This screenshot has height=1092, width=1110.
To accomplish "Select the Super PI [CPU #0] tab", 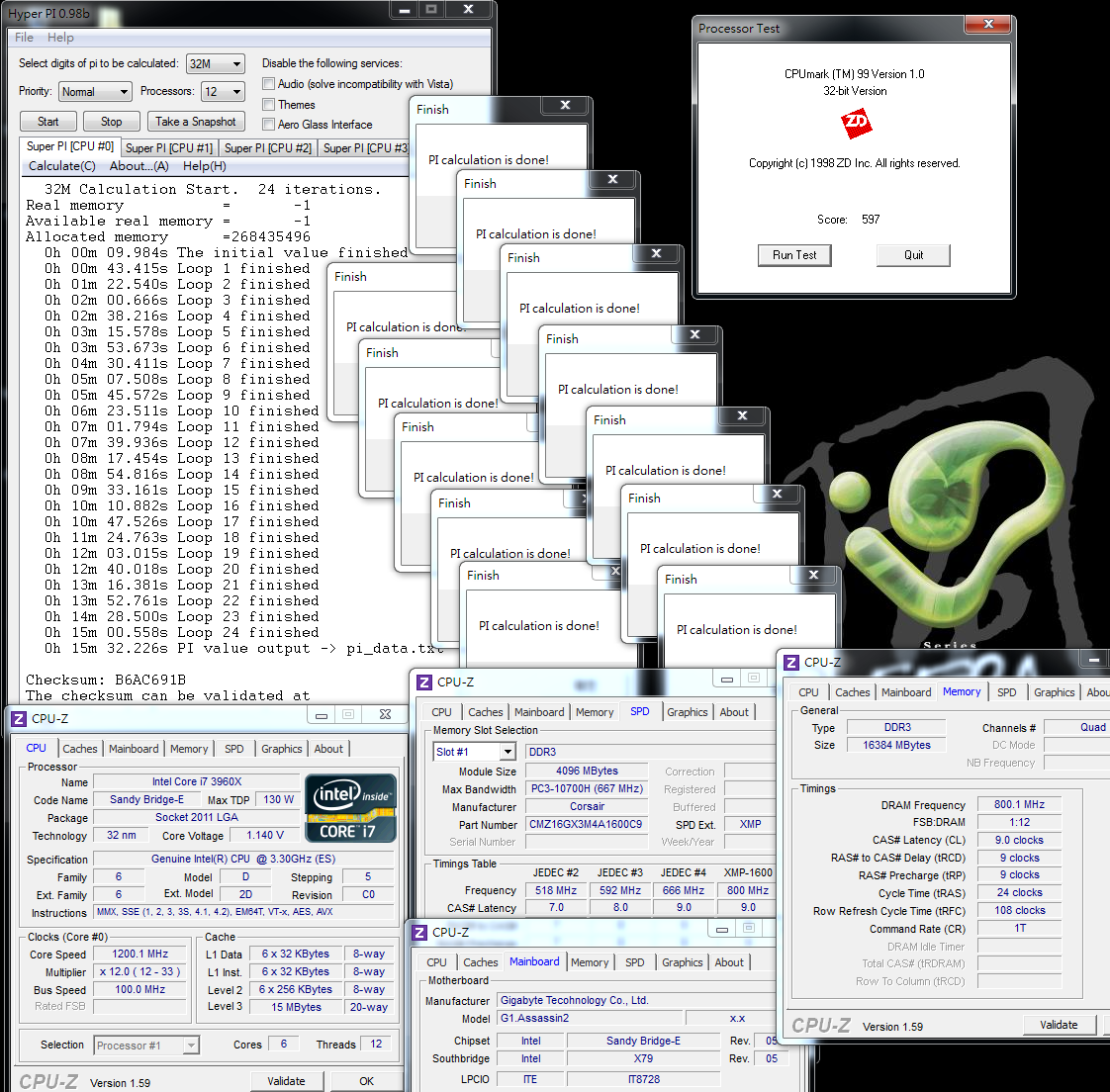I will (x=70, y=146).
